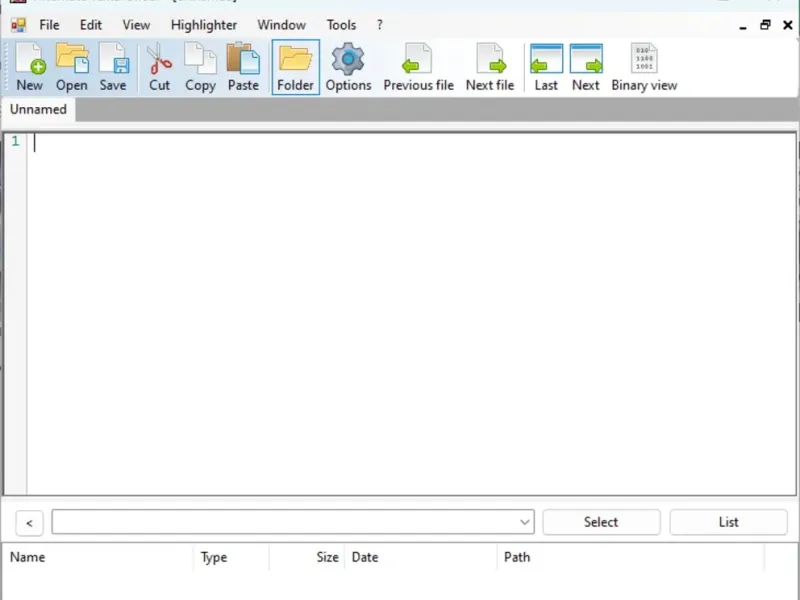Click inside the text editor area
The width and height of the screenshot is (800, 600).
pos(411,314)
